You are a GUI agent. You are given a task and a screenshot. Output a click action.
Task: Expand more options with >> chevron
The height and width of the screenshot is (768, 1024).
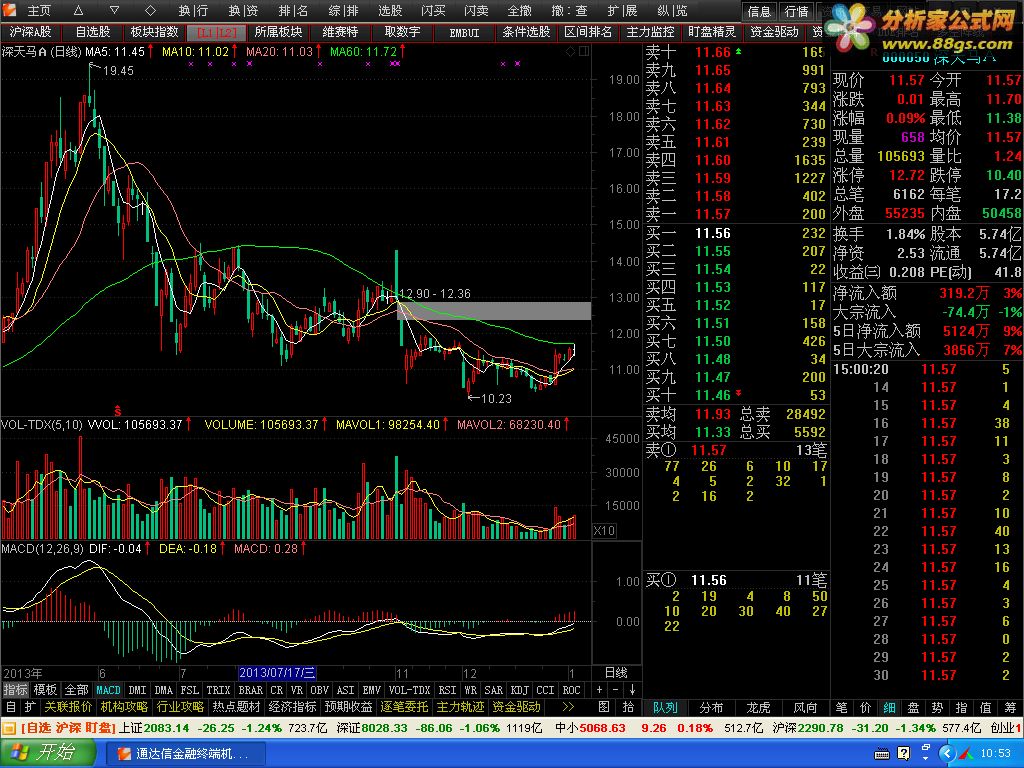[568, 707]
